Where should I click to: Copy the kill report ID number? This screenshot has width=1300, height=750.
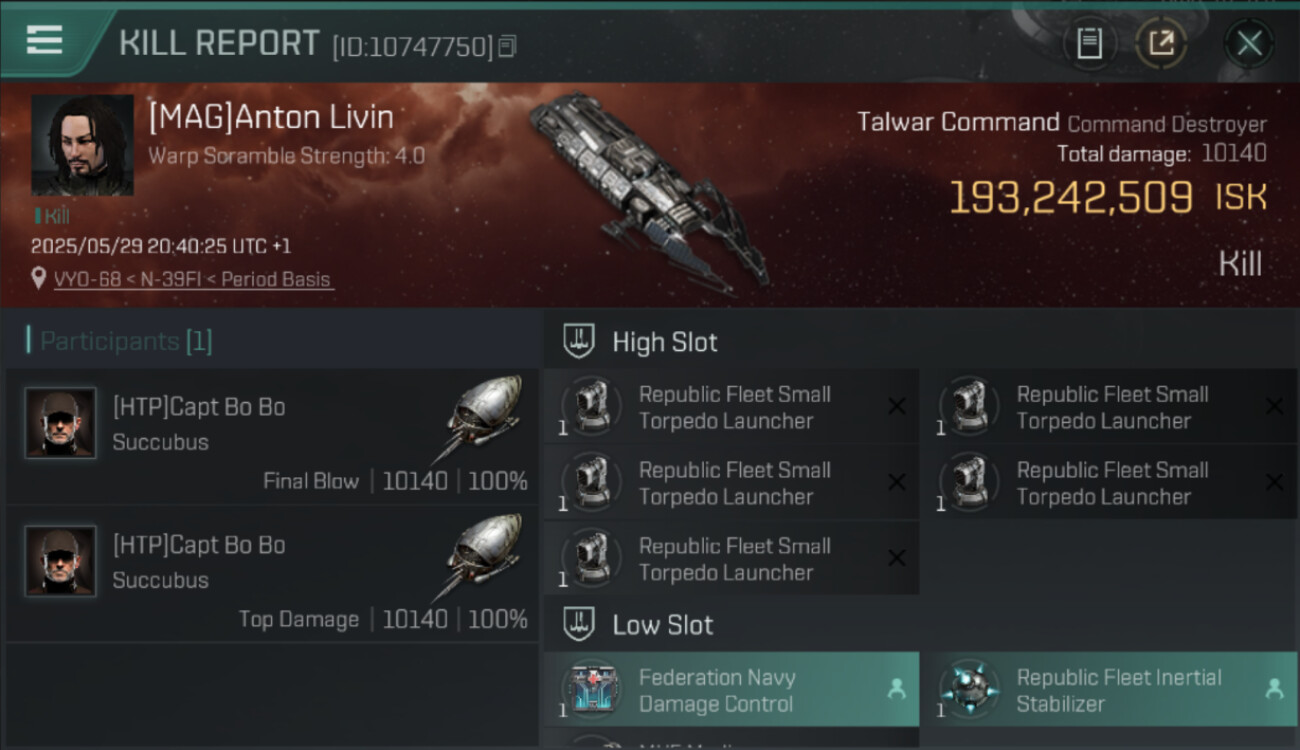pyautogui.click(x=508, y=46)
